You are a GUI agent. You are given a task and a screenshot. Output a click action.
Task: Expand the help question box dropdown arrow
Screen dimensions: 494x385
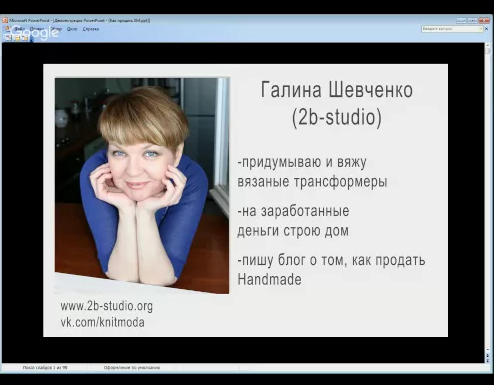[481, 29]
